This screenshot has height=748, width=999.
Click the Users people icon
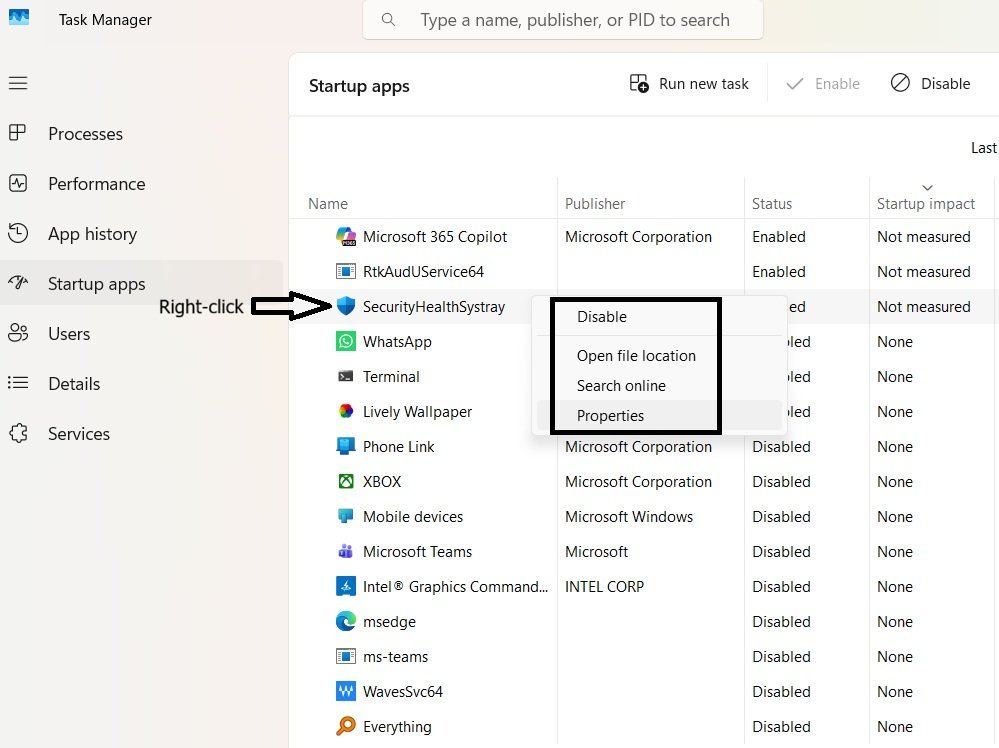point(18,333)
